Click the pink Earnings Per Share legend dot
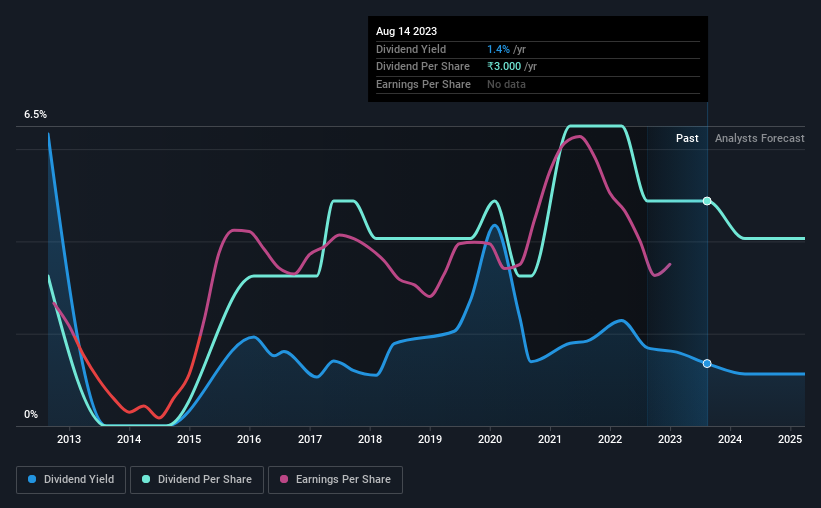 coord(284,479)
